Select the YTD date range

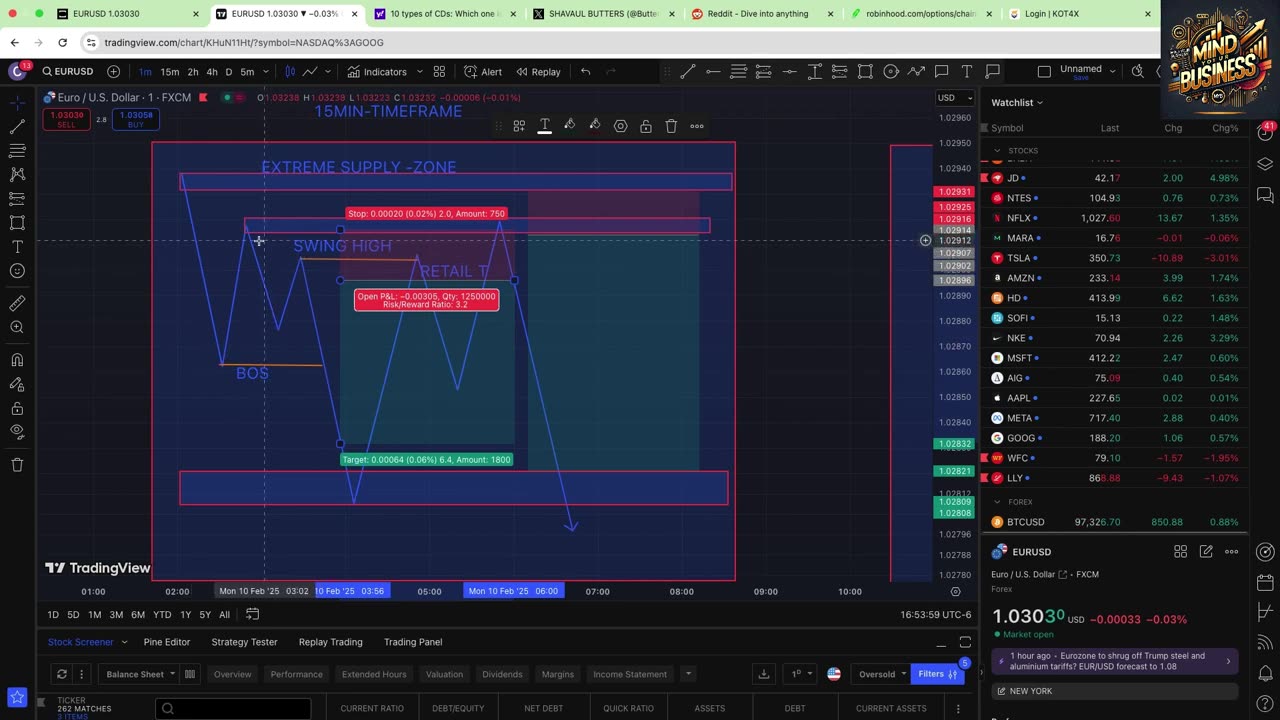click(162, 615)
